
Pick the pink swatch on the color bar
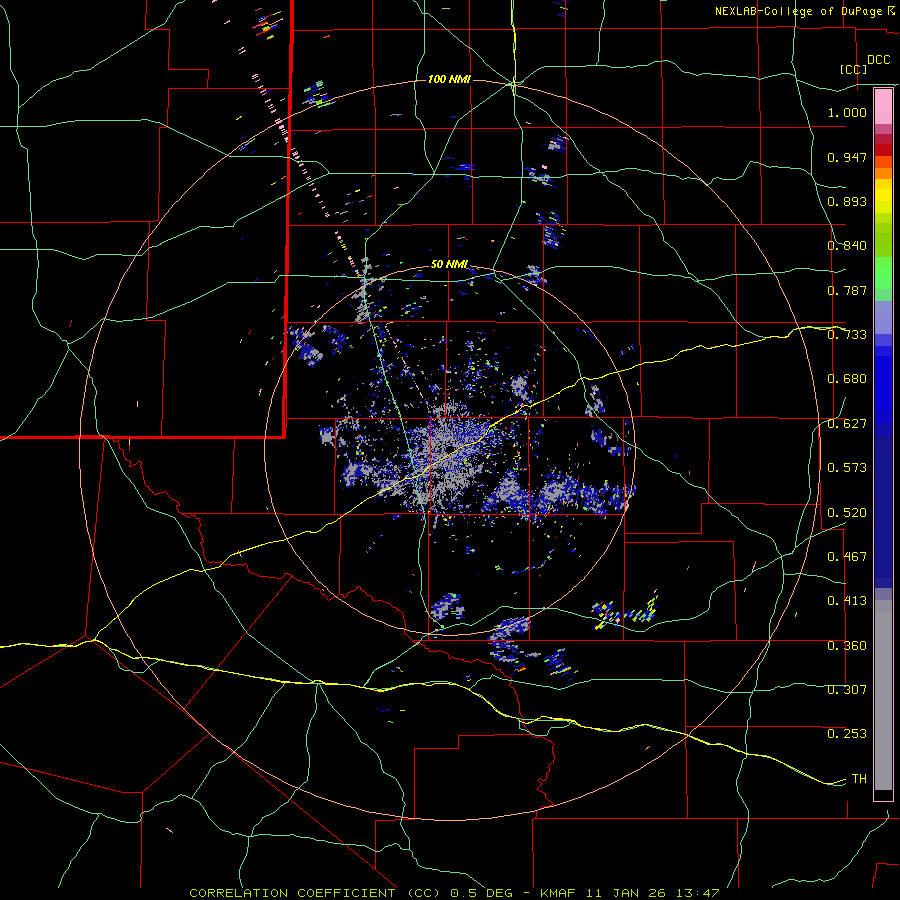[x=883, y=106]
